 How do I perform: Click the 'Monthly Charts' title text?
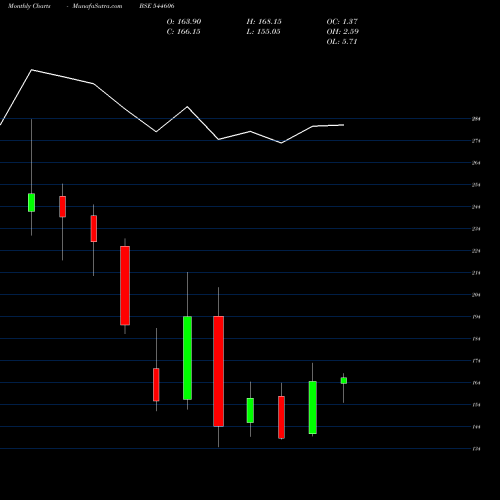[29, 6]
